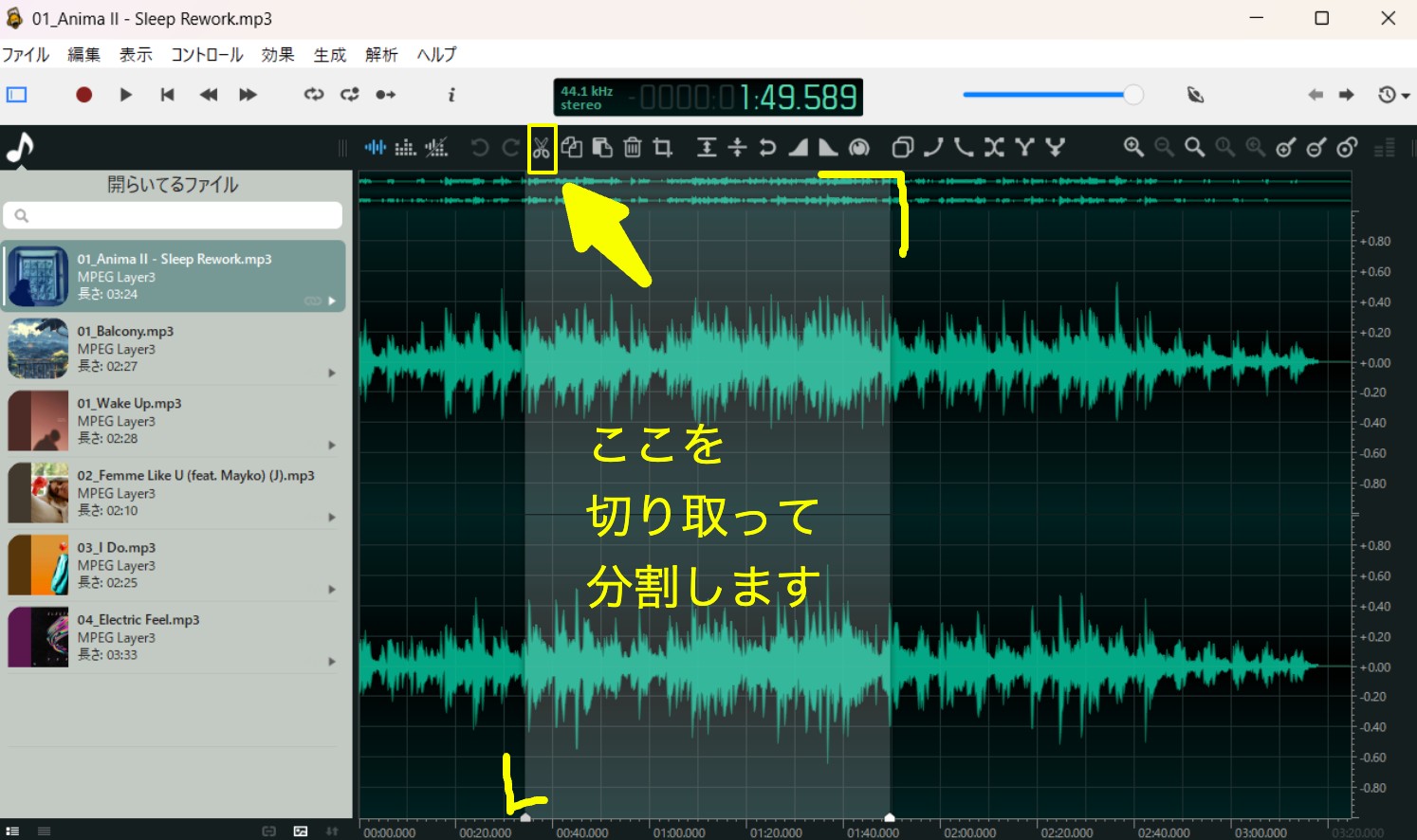Select 02_Femme Like U (feat. Mayko) file
Viewport: 1417px width, 840px height.
[x=173, y=493]
